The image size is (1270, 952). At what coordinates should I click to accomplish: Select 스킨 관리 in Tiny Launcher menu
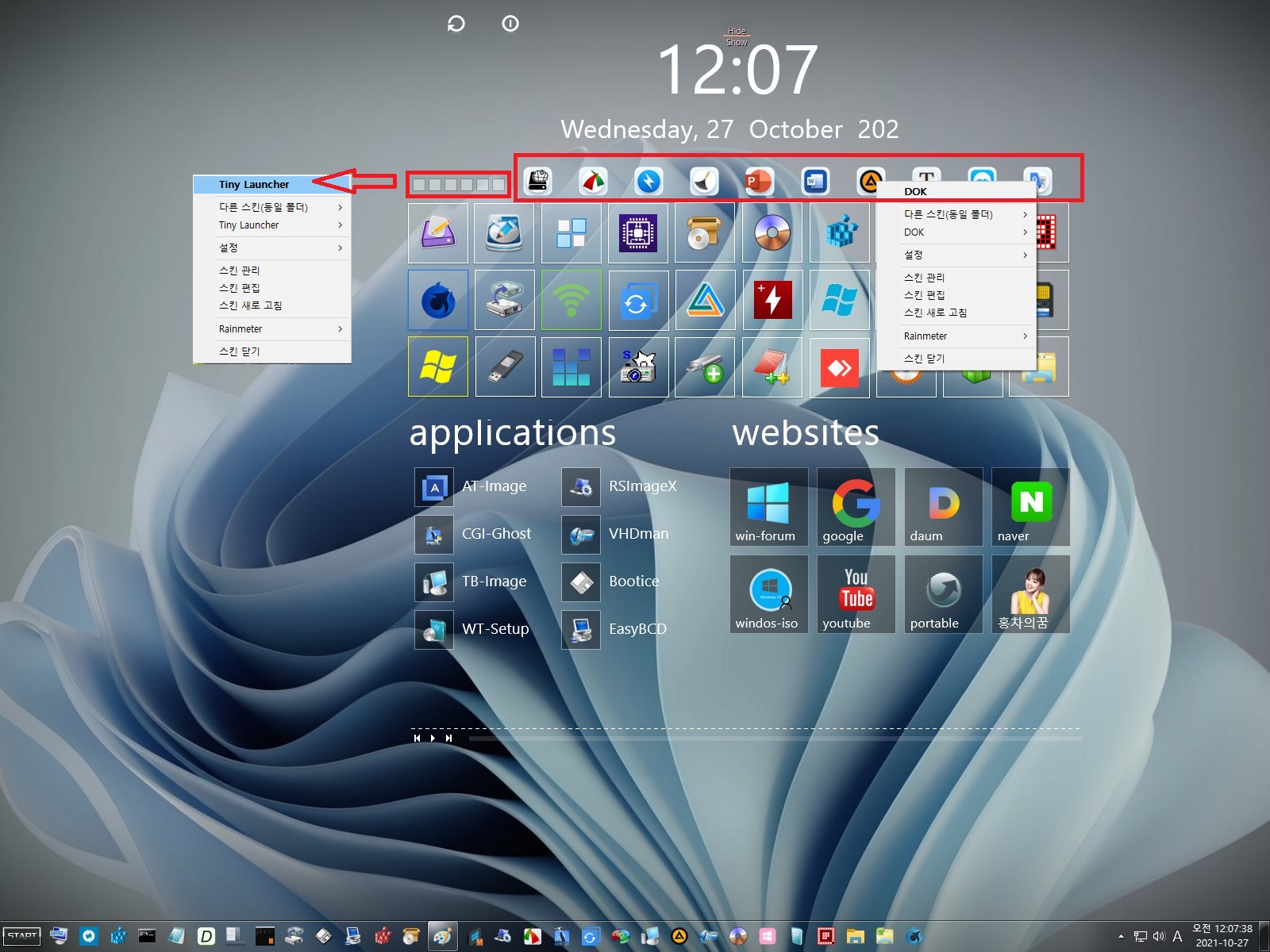tap(272, 271)
